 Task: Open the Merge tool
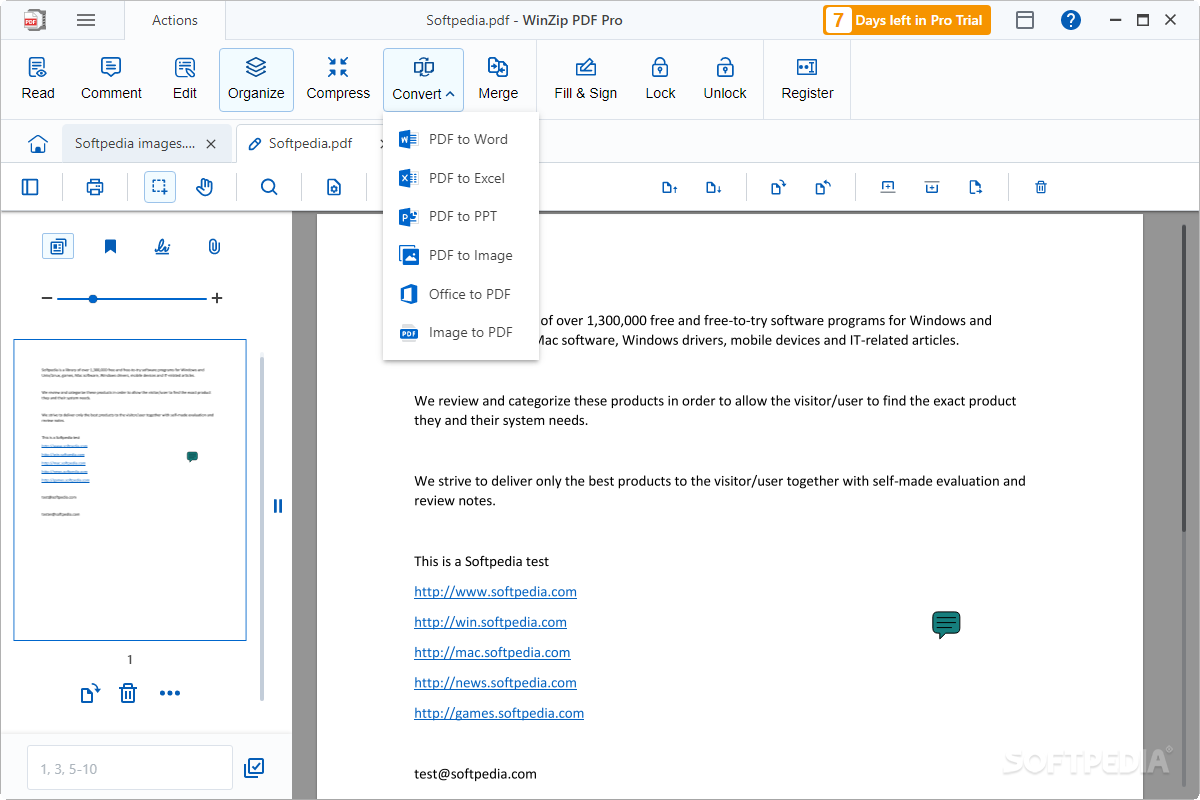498,79
